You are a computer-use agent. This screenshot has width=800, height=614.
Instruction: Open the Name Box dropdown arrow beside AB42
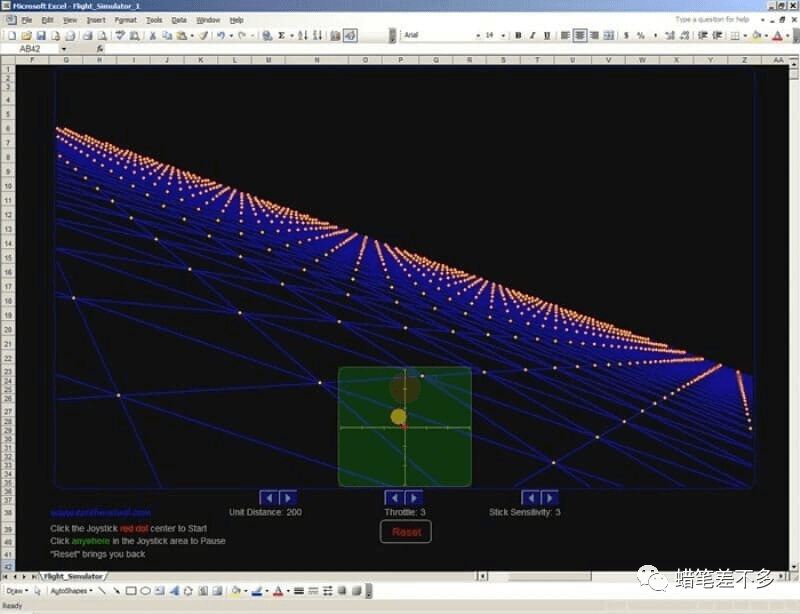(x=64, y=49)
